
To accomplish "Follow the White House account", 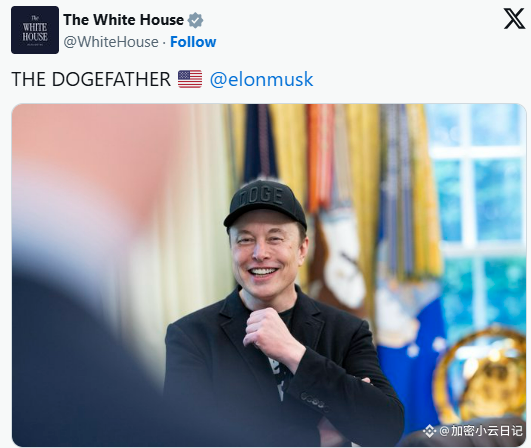I will [193, 42].
